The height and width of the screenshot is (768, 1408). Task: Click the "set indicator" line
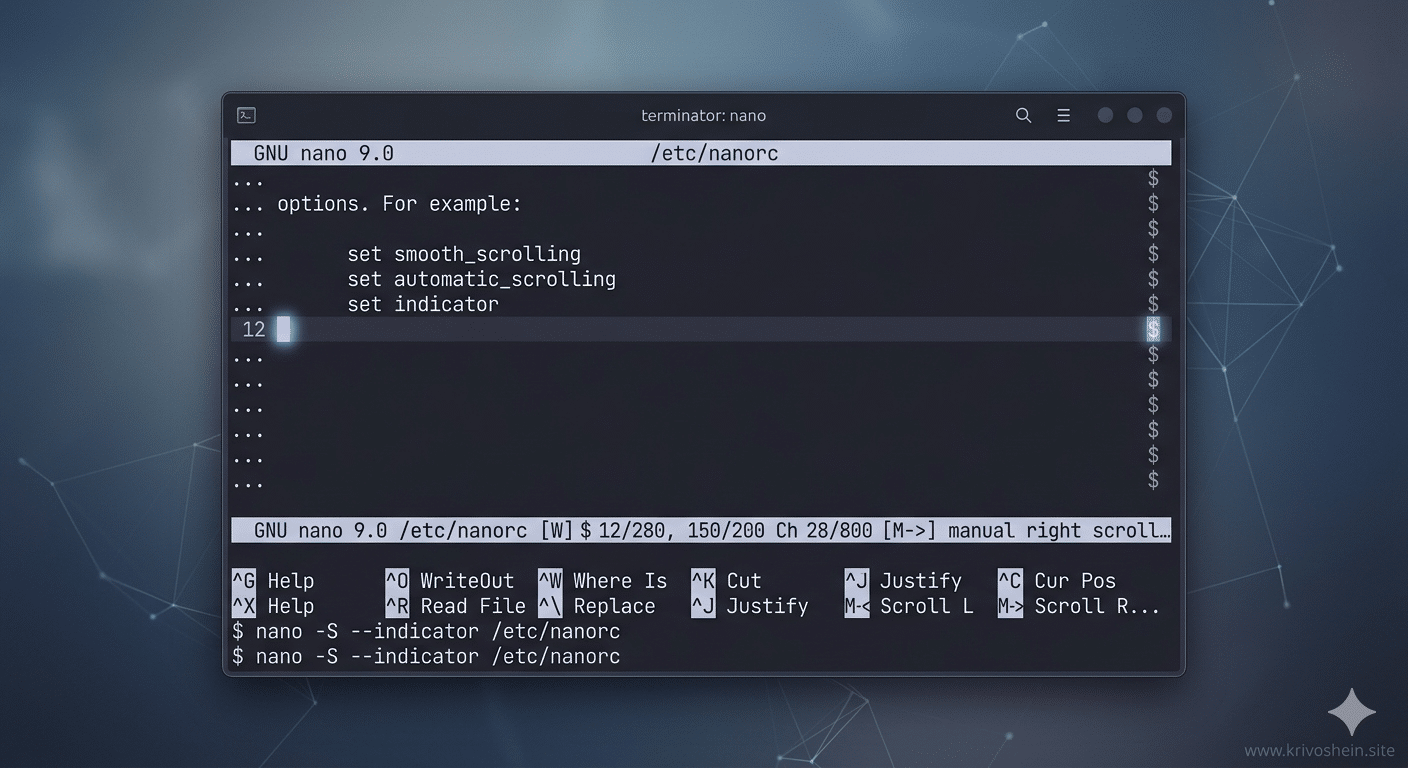(423, 304)
